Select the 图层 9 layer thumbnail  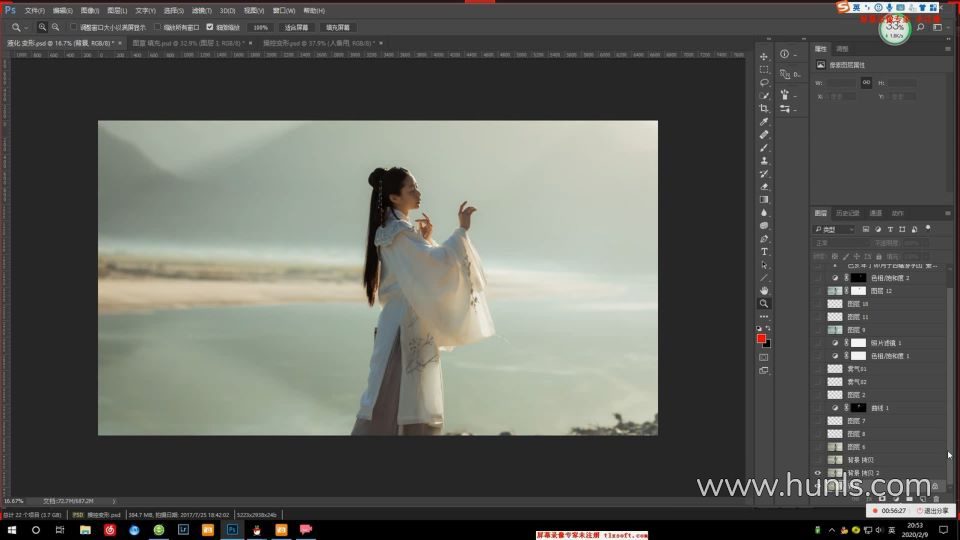pos(834,329)
